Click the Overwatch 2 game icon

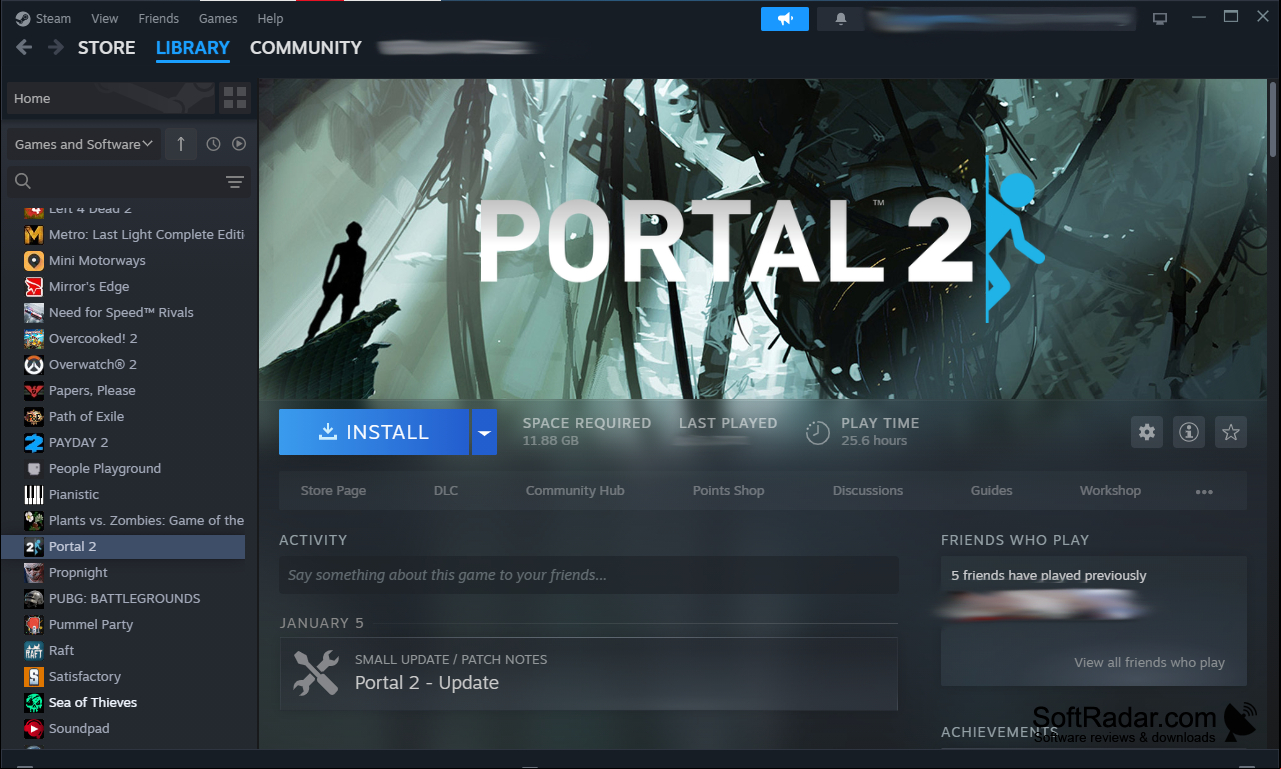[x=34, y=364]
